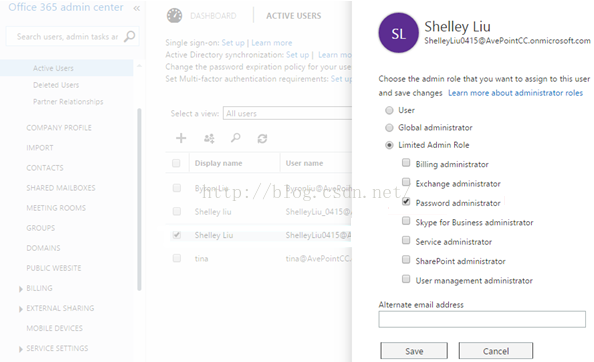
Task: Open DOMAINS in the sidebar
Action: tap(43, 248)
